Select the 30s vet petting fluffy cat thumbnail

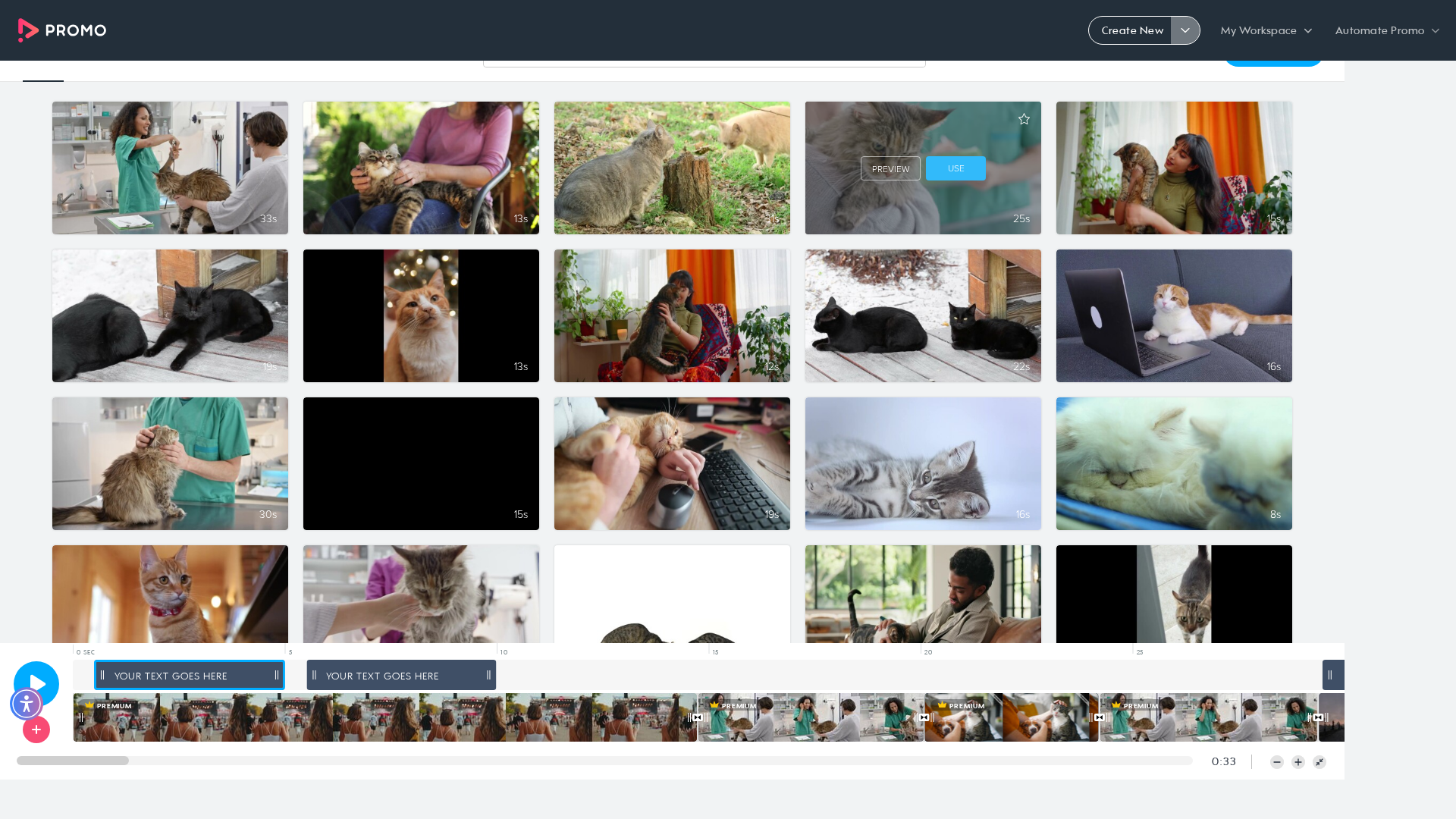tap(170, 463)
